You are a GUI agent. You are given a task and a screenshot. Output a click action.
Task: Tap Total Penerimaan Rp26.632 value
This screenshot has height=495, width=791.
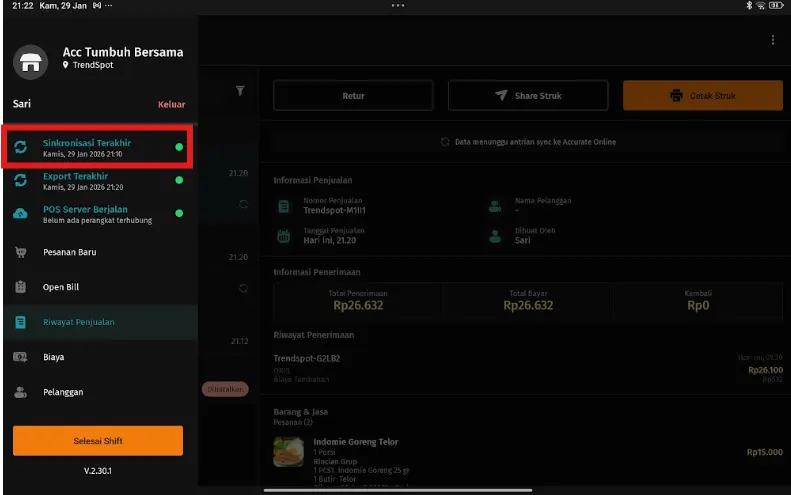point(358,305)
